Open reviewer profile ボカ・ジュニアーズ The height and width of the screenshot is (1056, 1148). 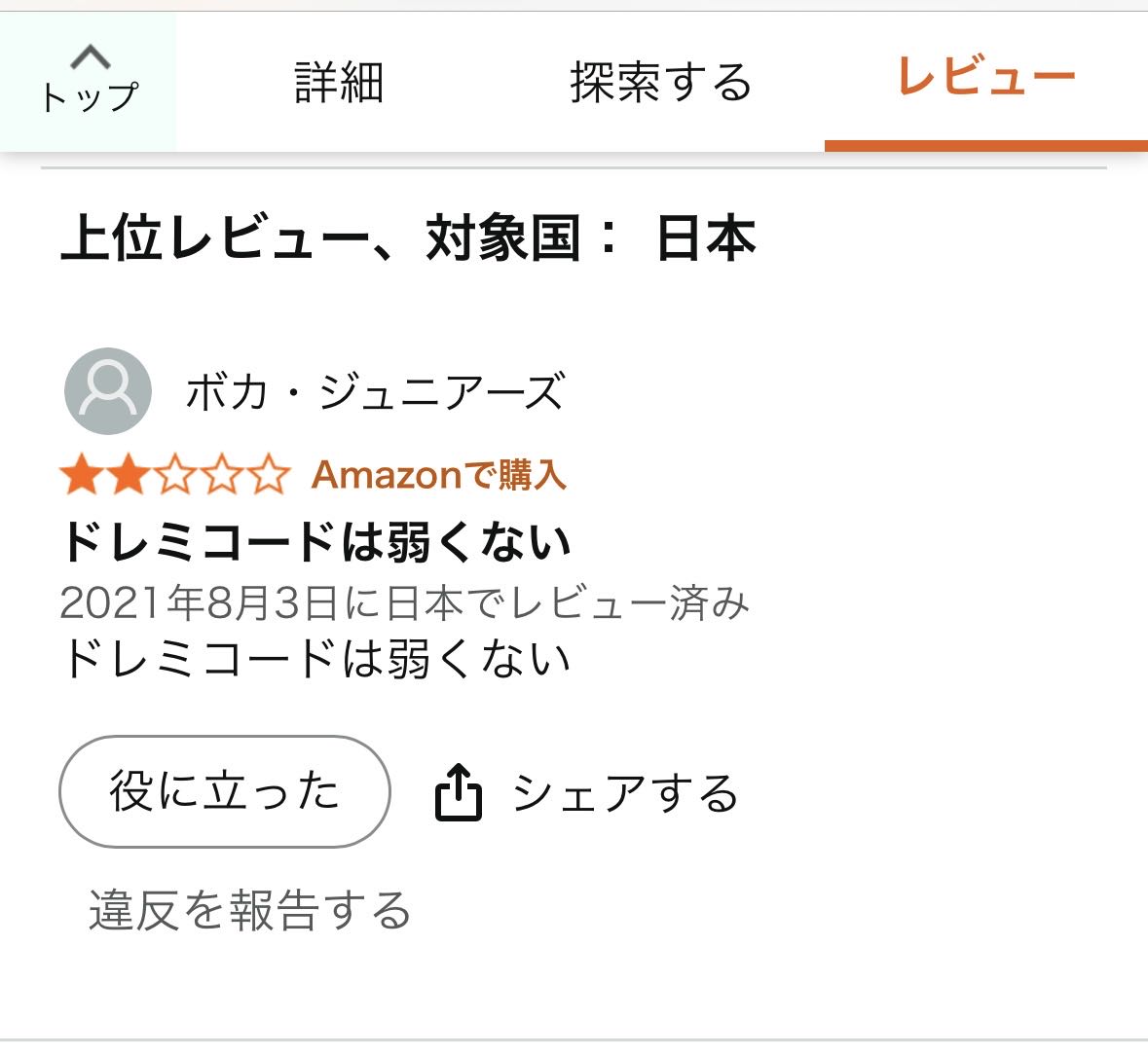(375, 392)
